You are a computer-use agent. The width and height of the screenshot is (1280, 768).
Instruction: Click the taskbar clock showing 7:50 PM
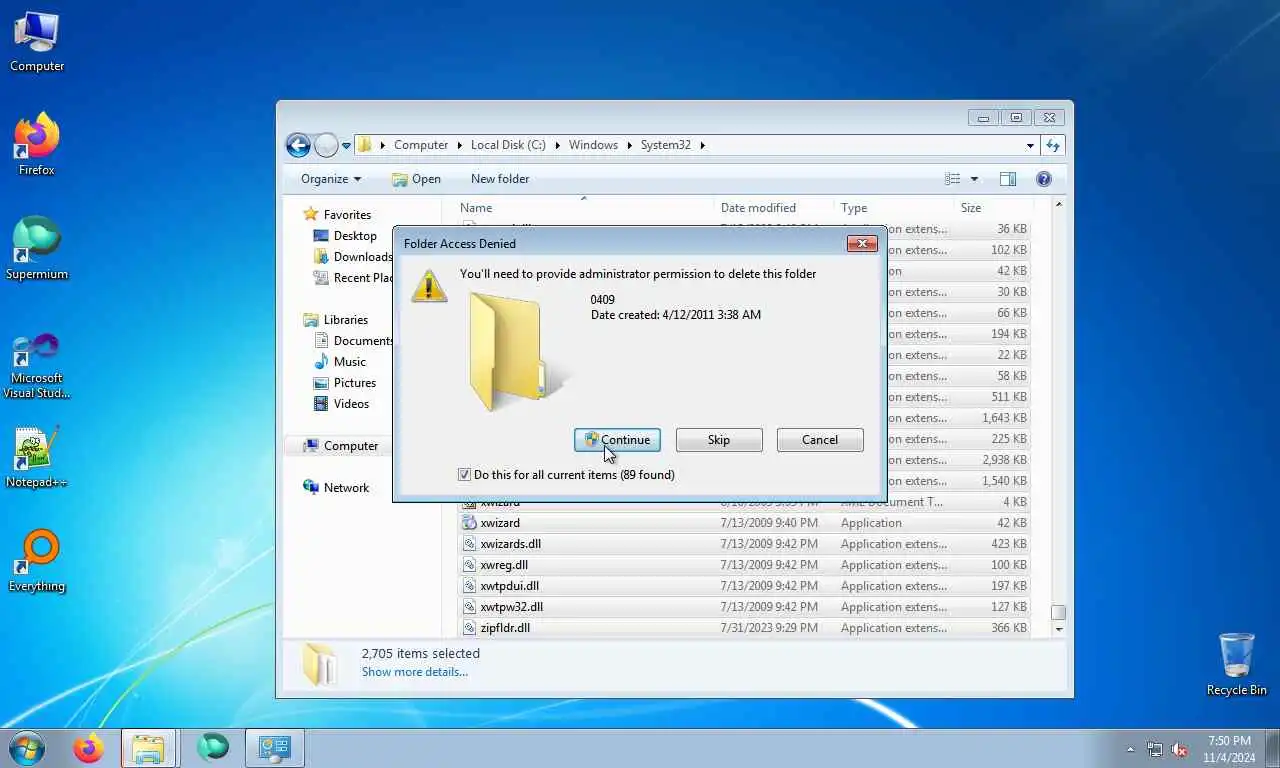[1228, 749]
